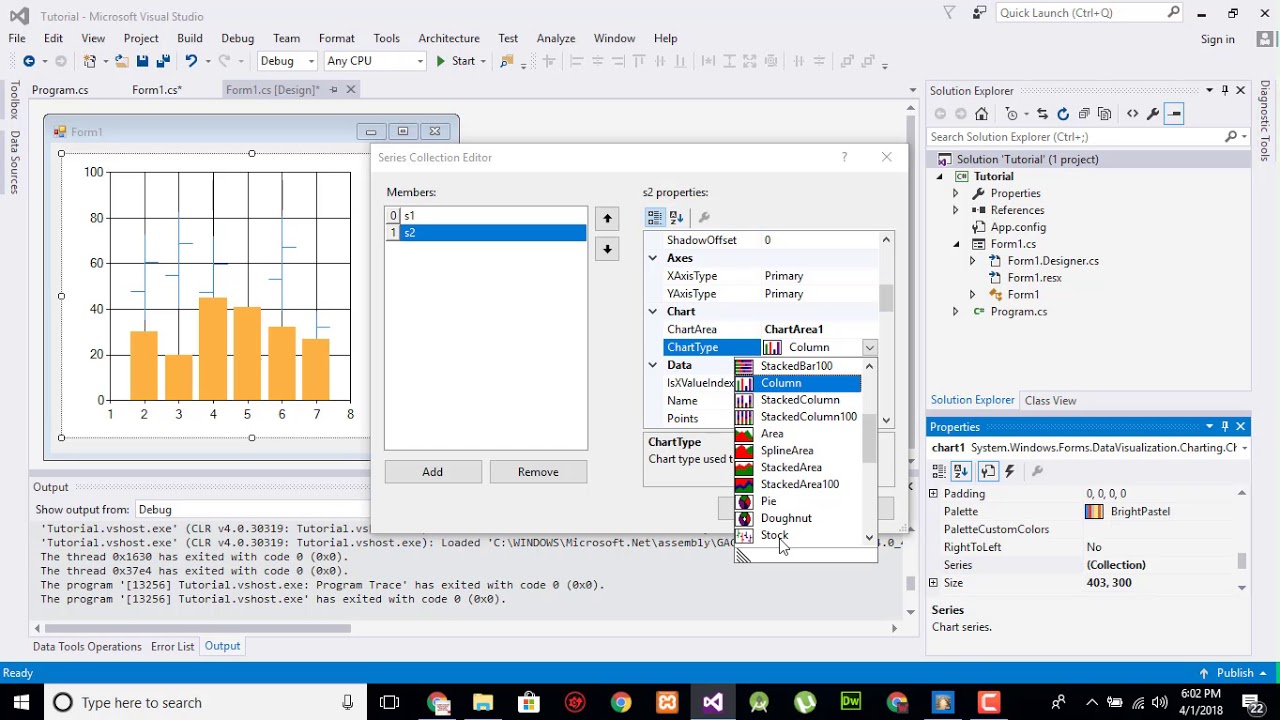Click the help question mark in Series Collection Editor
The image size is (1280, 720).
[x=844, y=157]
